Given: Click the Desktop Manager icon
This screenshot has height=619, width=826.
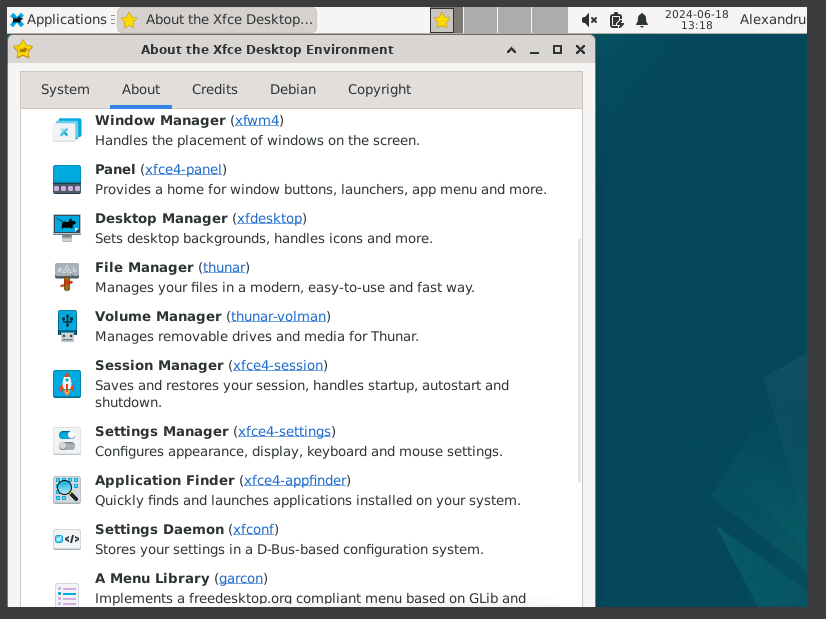Looking at the screenshot, I should 66,227.
